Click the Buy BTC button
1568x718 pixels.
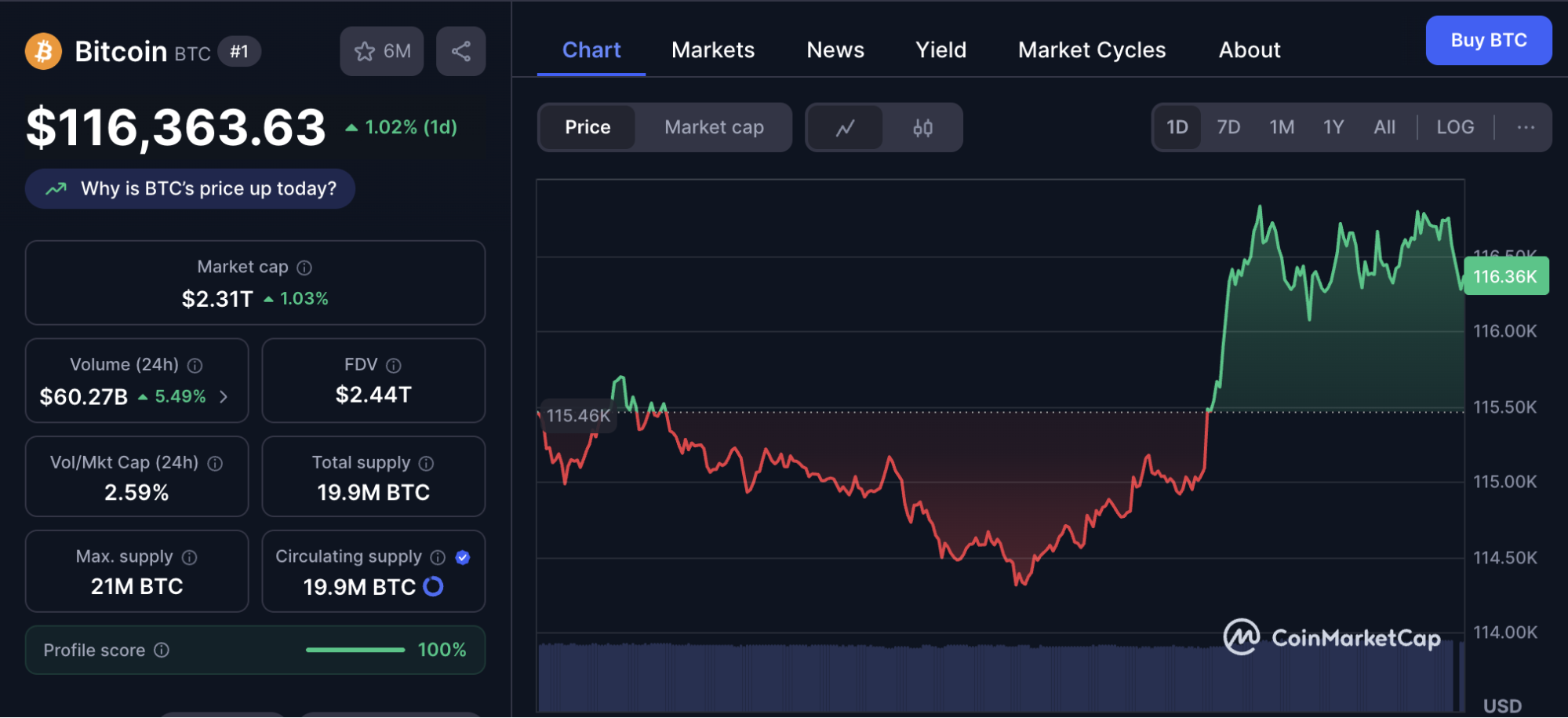coord(1488,40)
